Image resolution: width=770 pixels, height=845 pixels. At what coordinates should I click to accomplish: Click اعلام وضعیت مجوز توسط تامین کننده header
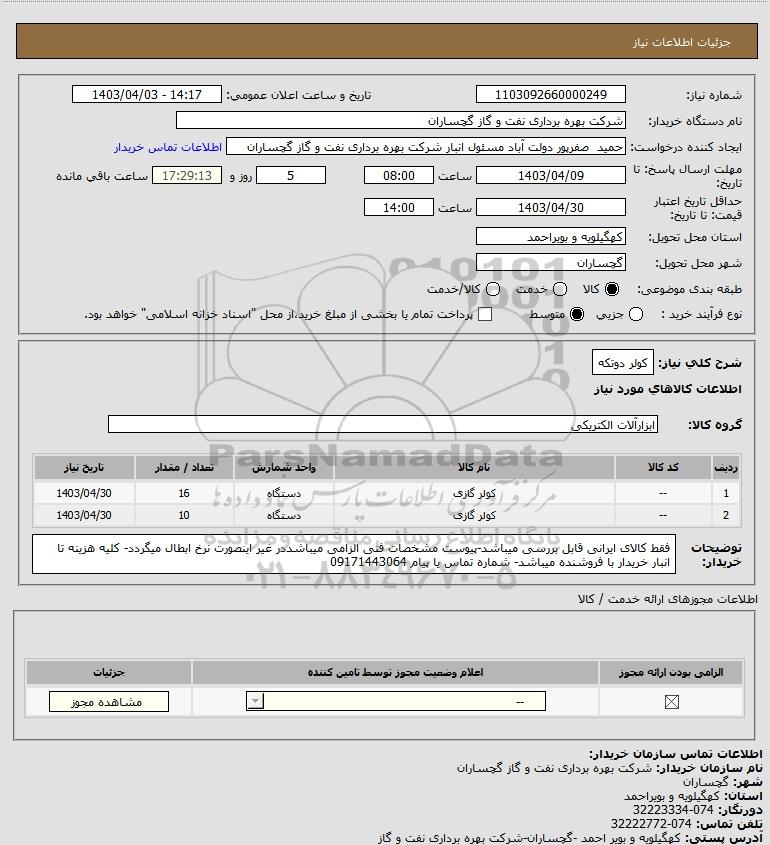coord(395,672)
